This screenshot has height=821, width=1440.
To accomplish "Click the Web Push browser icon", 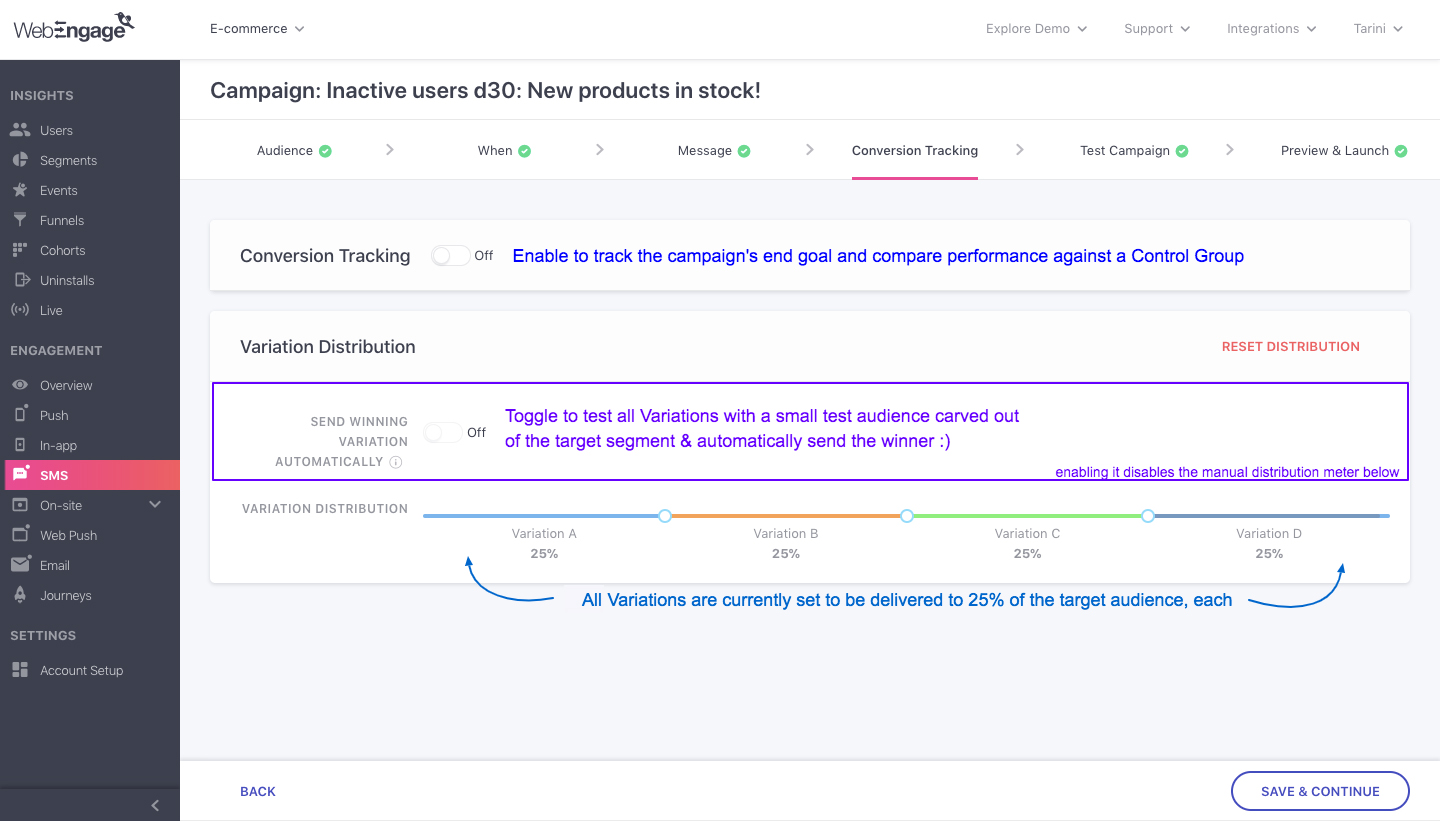I will (20, 535).
